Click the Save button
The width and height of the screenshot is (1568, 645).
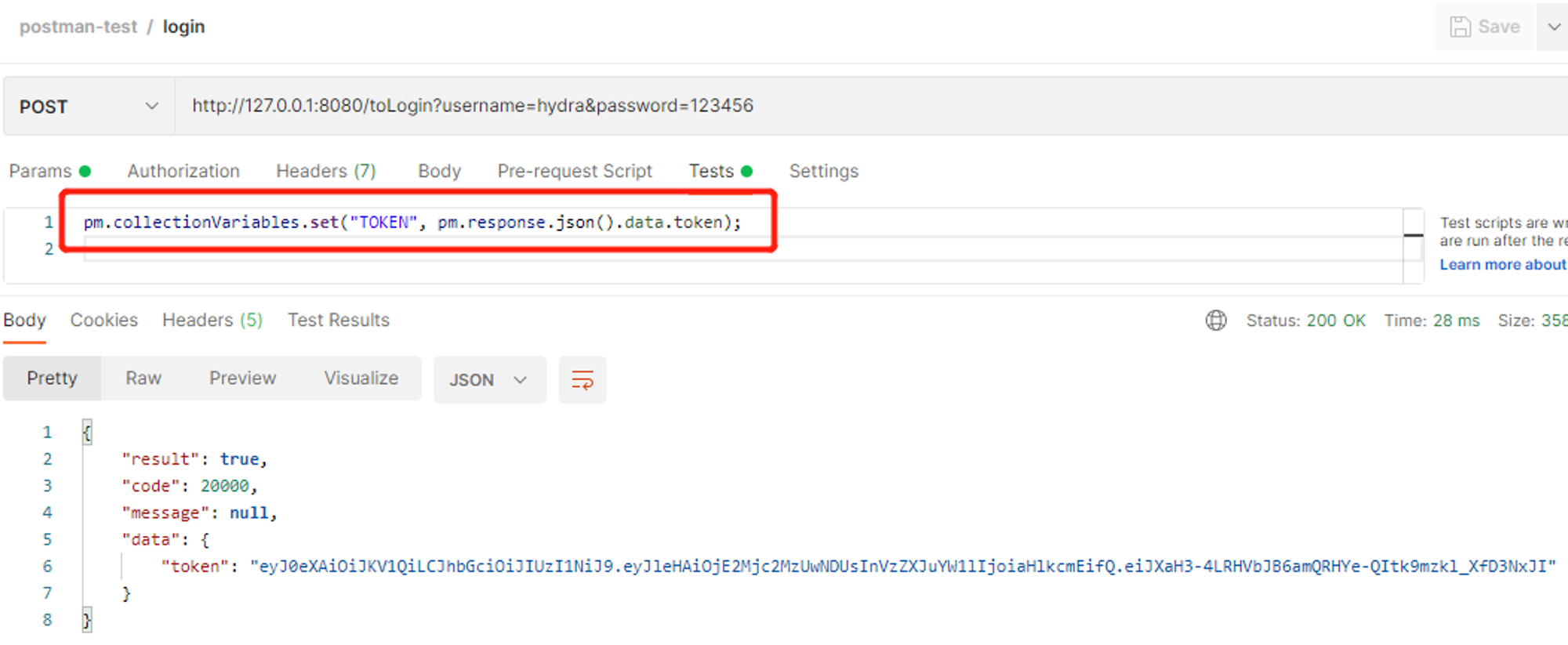click(x=1484, y=27)
